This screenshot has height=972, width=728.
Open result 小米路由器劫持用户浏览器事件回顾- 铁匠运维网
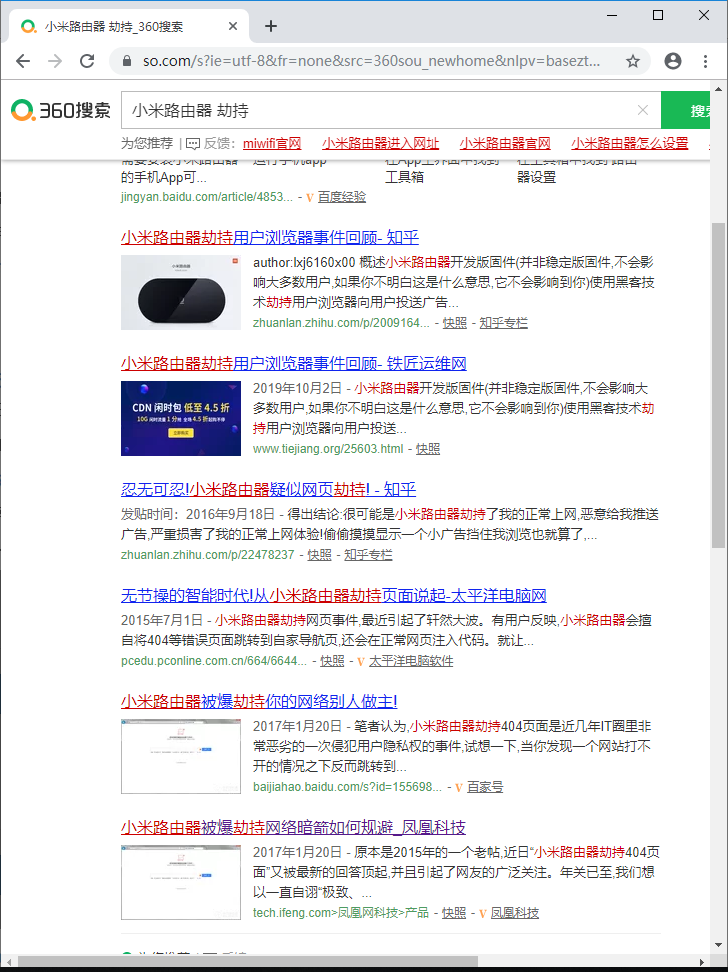pos(293,363)
